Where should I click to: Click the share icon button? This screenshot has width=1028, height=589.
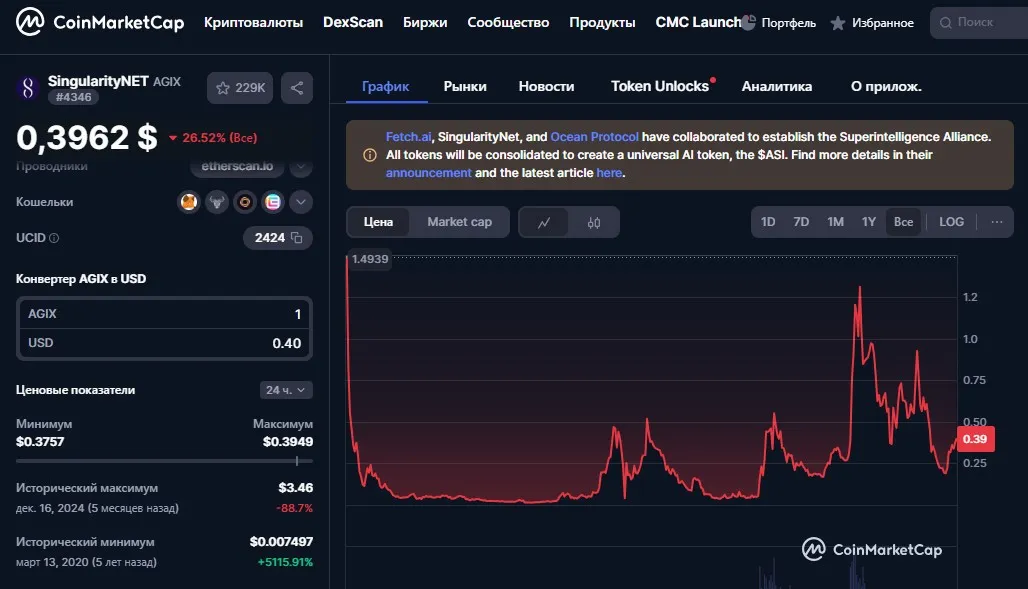coord(297,88)
